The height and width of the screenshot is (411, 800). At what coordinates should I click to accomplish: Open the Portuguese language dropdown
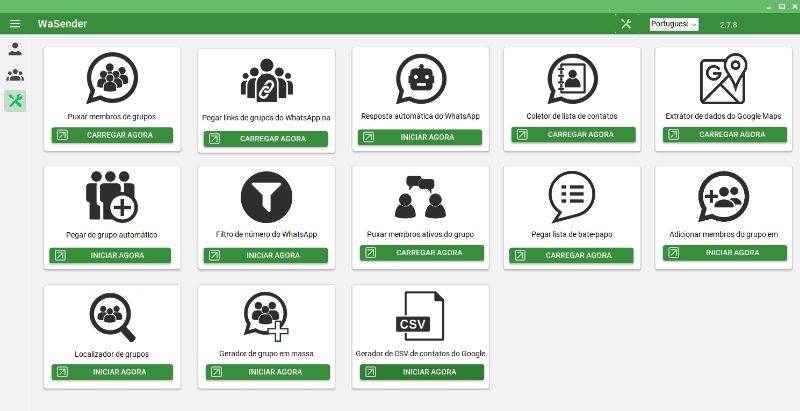[x=674, y=24]
